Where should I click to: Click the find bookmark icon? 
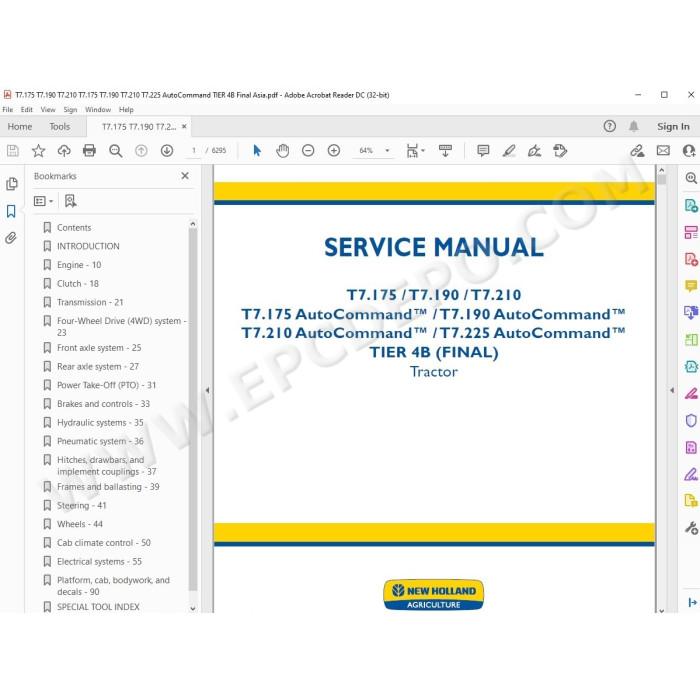click(x=71, y=201)
